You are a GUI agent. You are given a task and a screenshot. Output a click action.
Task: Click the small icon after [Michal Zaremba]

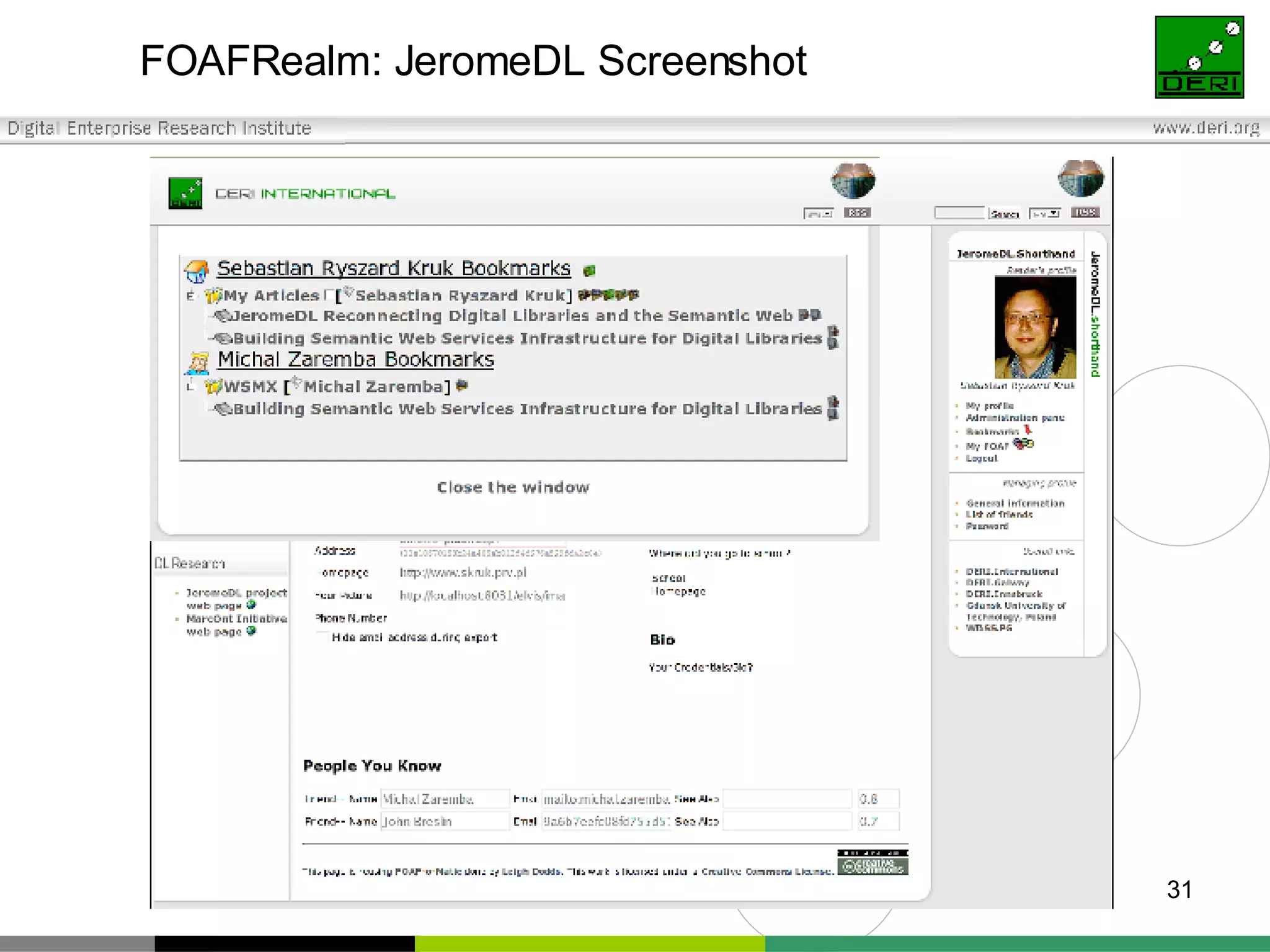pos(461,386)
